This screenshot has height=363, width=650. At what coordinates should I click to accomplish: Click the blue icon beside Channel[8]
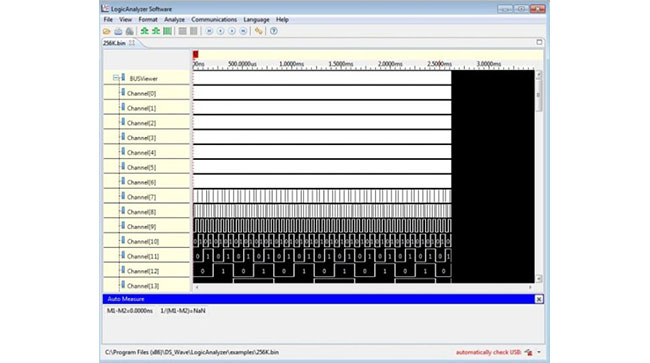pos(123,211)
